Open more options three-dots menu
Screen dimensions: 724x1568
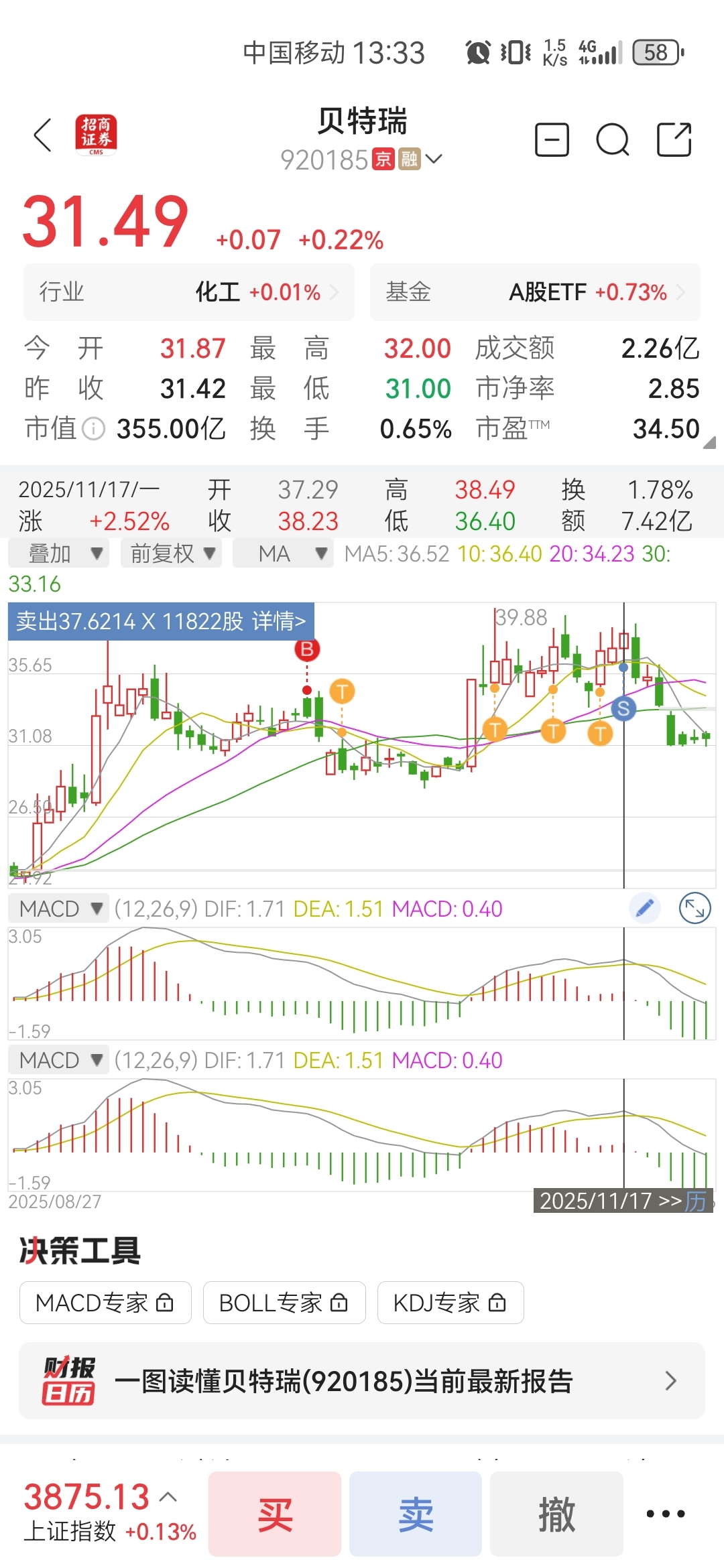tap(666, 1514)
